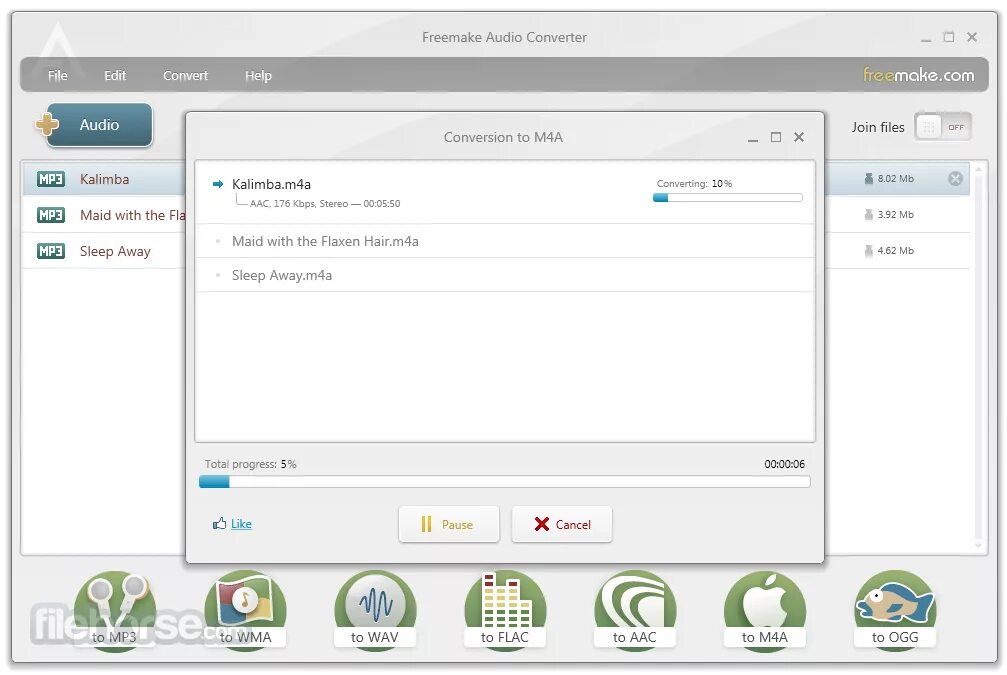
Task: Open the freemake.com link
Action: (x=918, y=75)
